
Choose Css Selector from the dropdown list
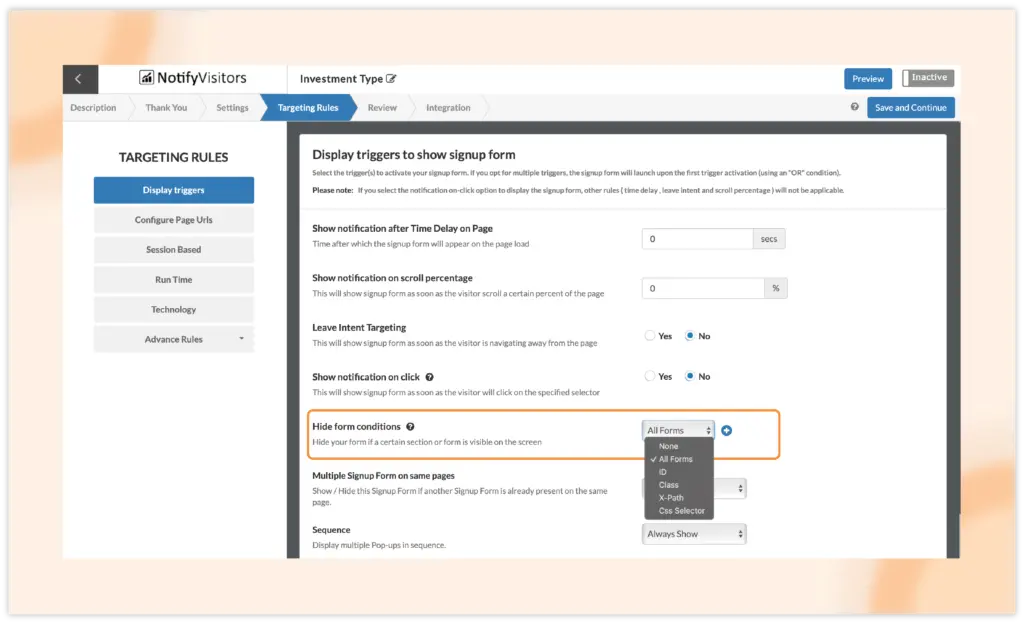[681, 511]
